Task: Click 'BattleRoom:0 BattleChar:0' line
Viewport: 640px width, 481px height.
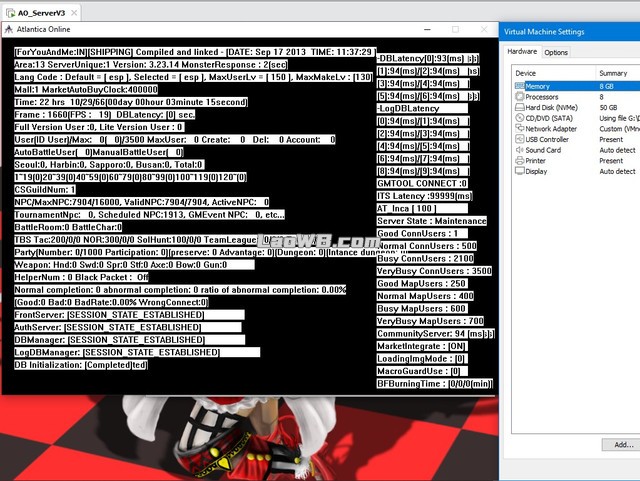Action: coord(68,227)
